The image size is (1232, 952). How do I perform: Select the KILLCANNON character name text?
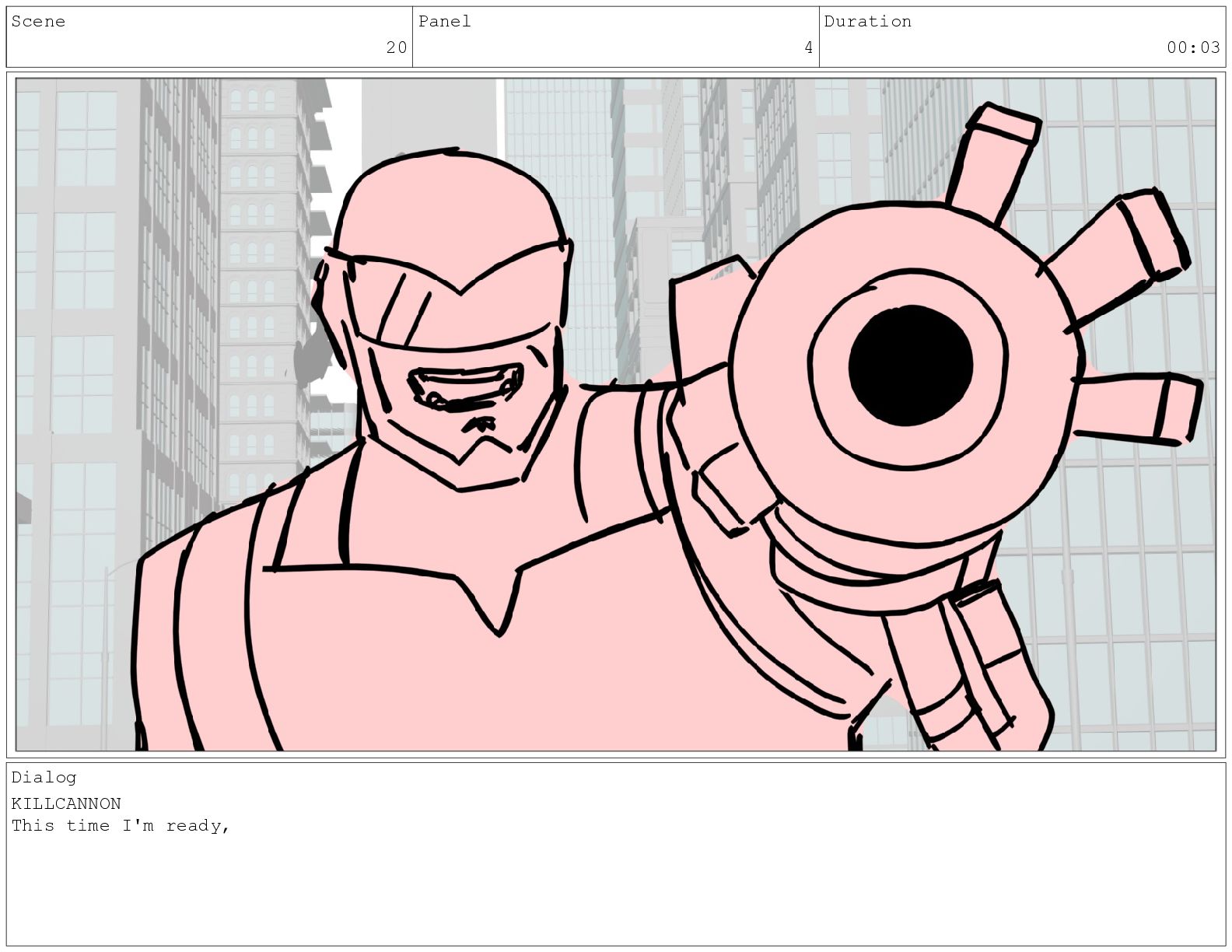coord(66,803)
